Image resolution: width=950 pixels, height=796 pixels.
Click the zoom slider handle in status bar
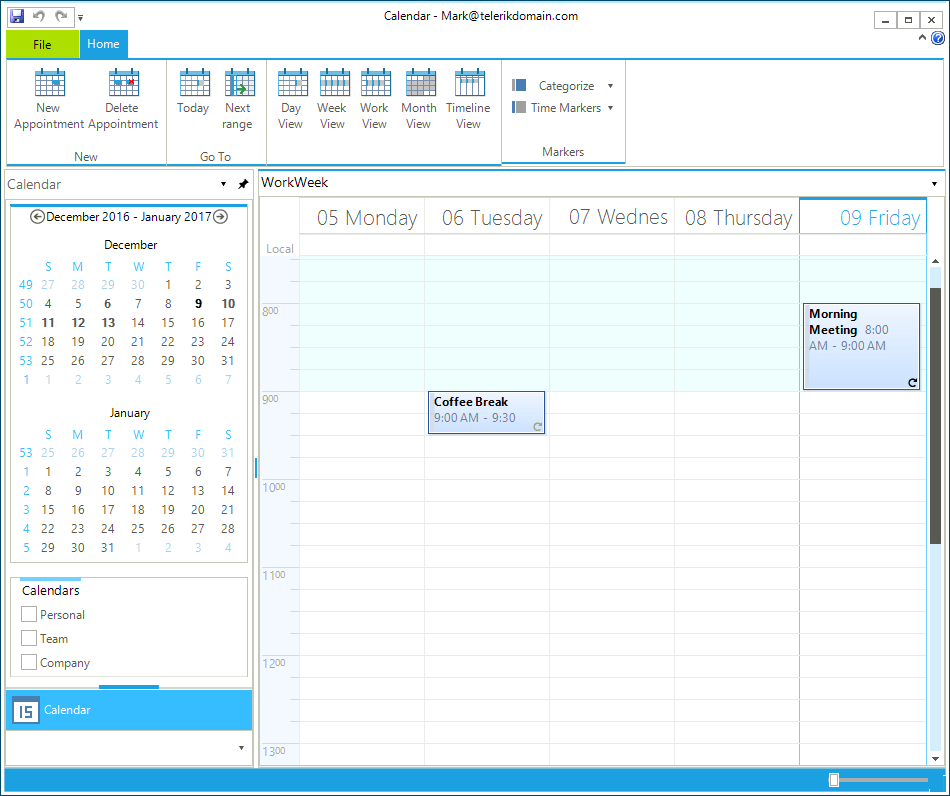(x=834, y=780)
